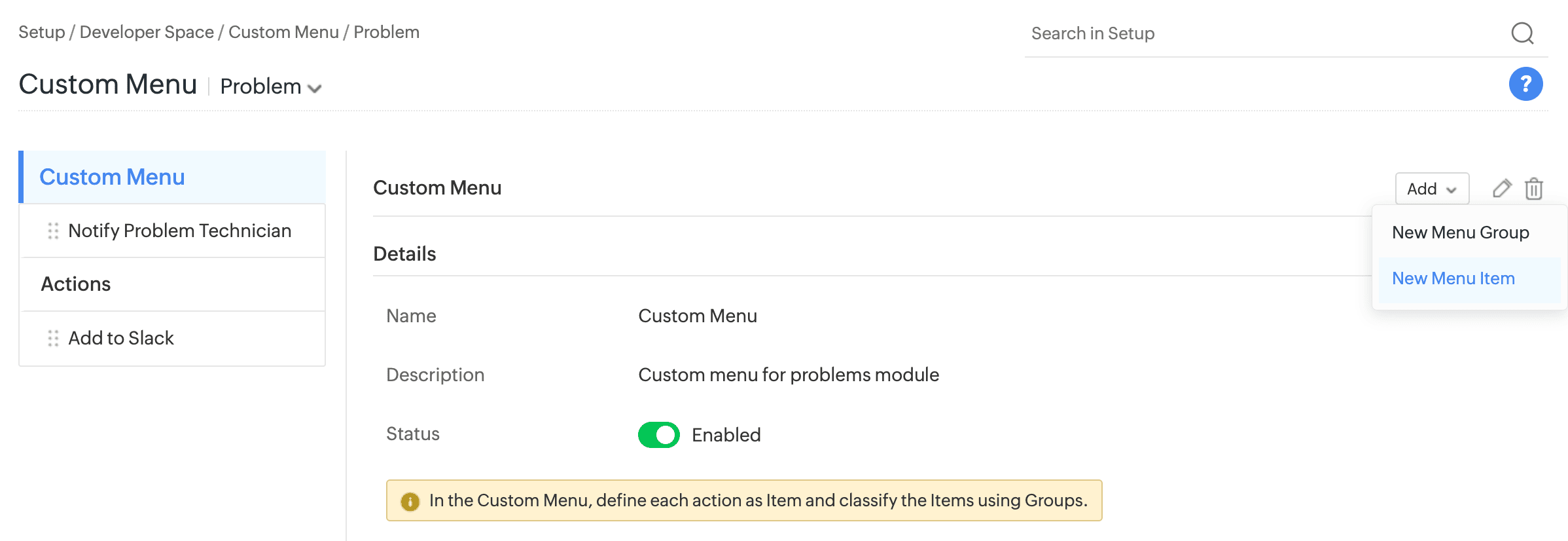Select Custom Menu in left sidebar
The height and width of the screenshot is (541, 1568).
tap(112, 177)
